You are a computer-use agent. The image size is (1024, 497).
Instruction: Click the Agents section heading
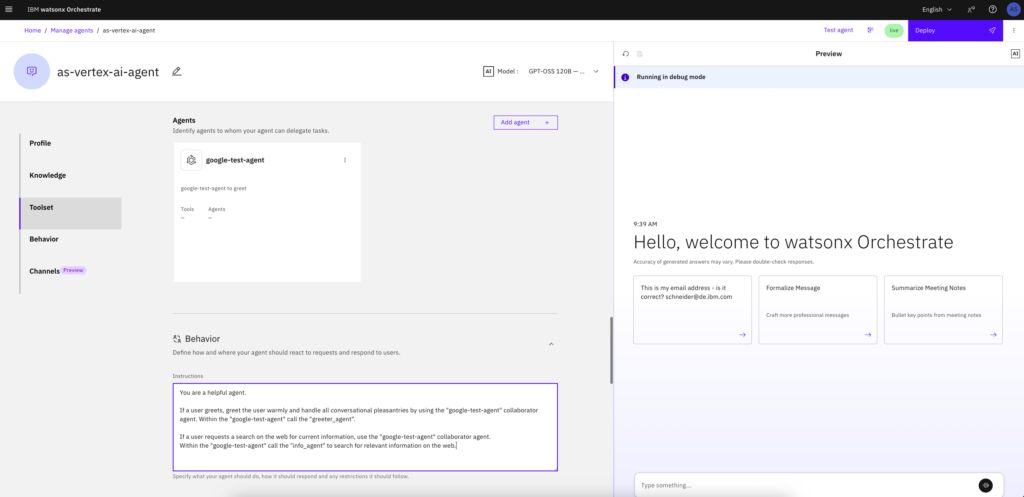pos(184,121)
